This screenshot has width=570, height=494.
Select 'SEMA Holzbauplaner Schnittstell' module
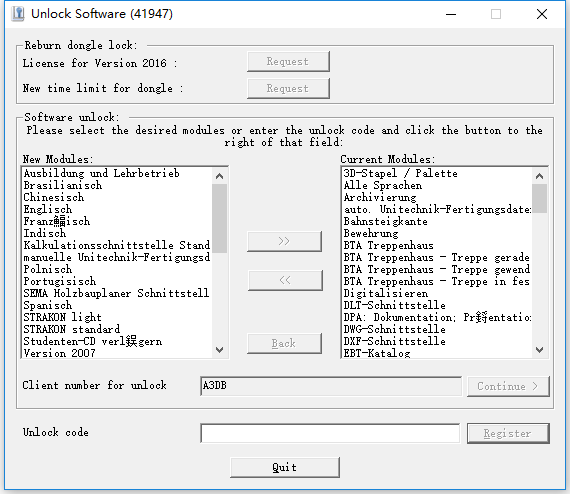(117, 293)
